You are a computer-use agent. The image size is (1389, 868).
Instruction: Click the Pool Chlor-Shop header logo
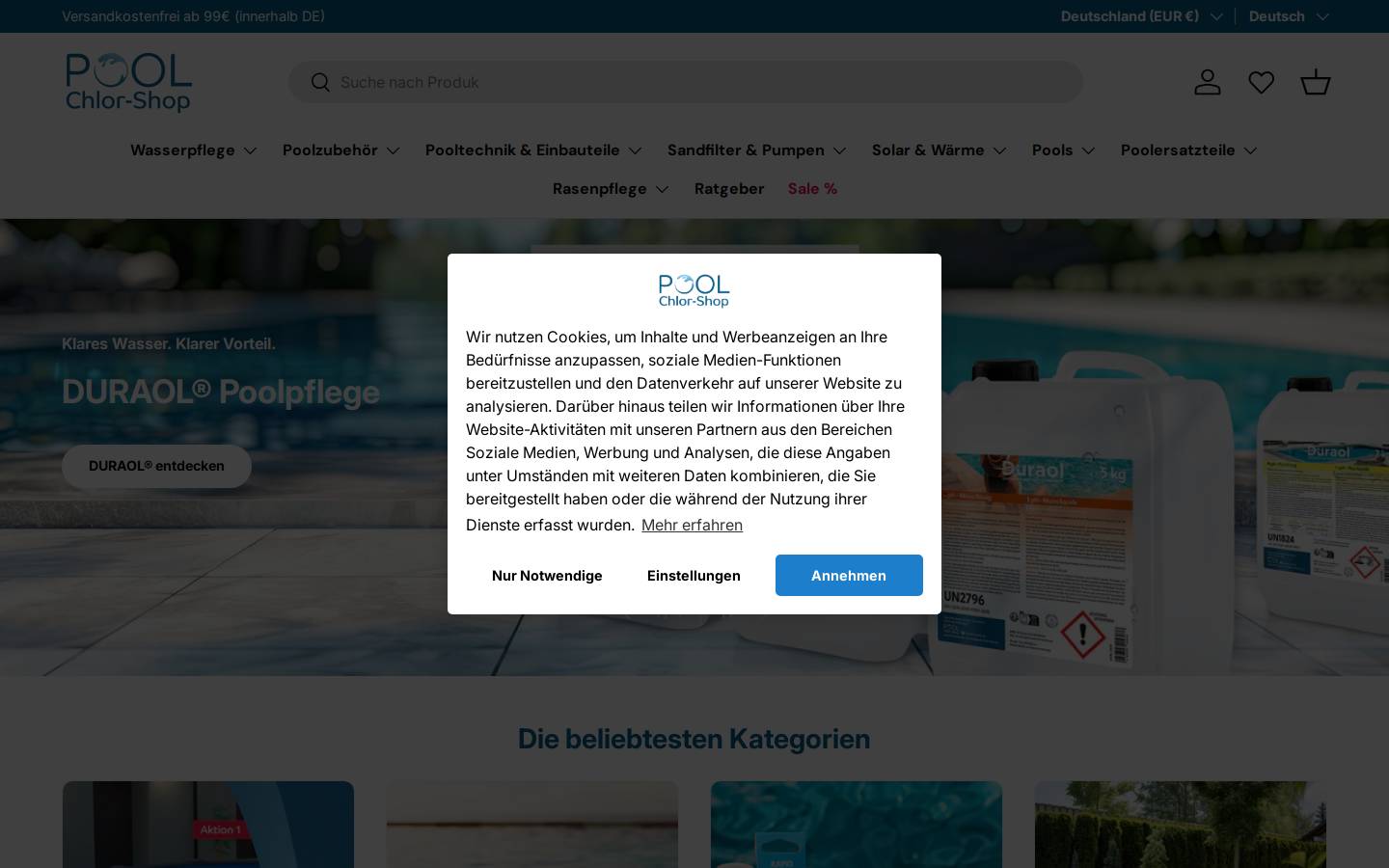tap(128, 82)
